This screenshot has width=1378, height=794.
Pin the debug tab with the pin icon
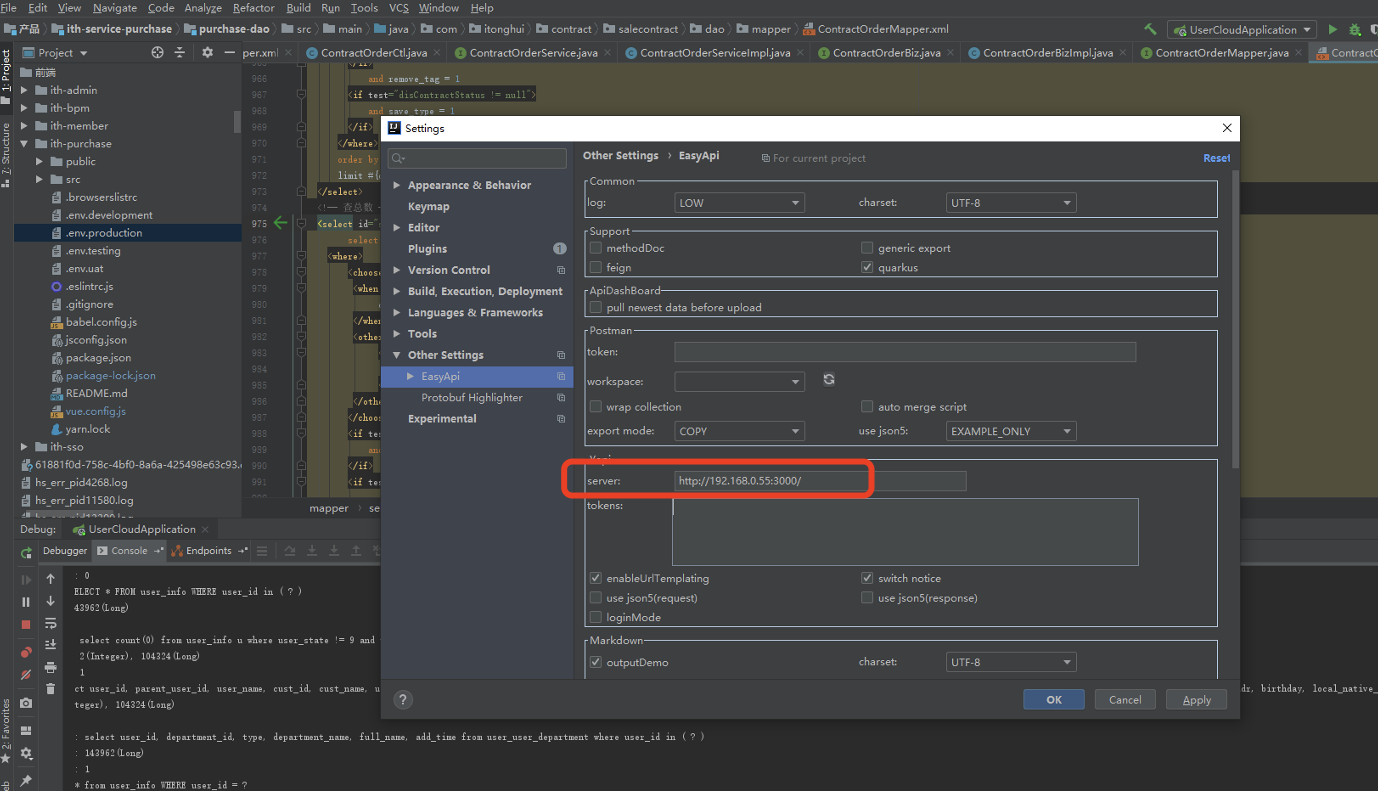tap(26, 780)
